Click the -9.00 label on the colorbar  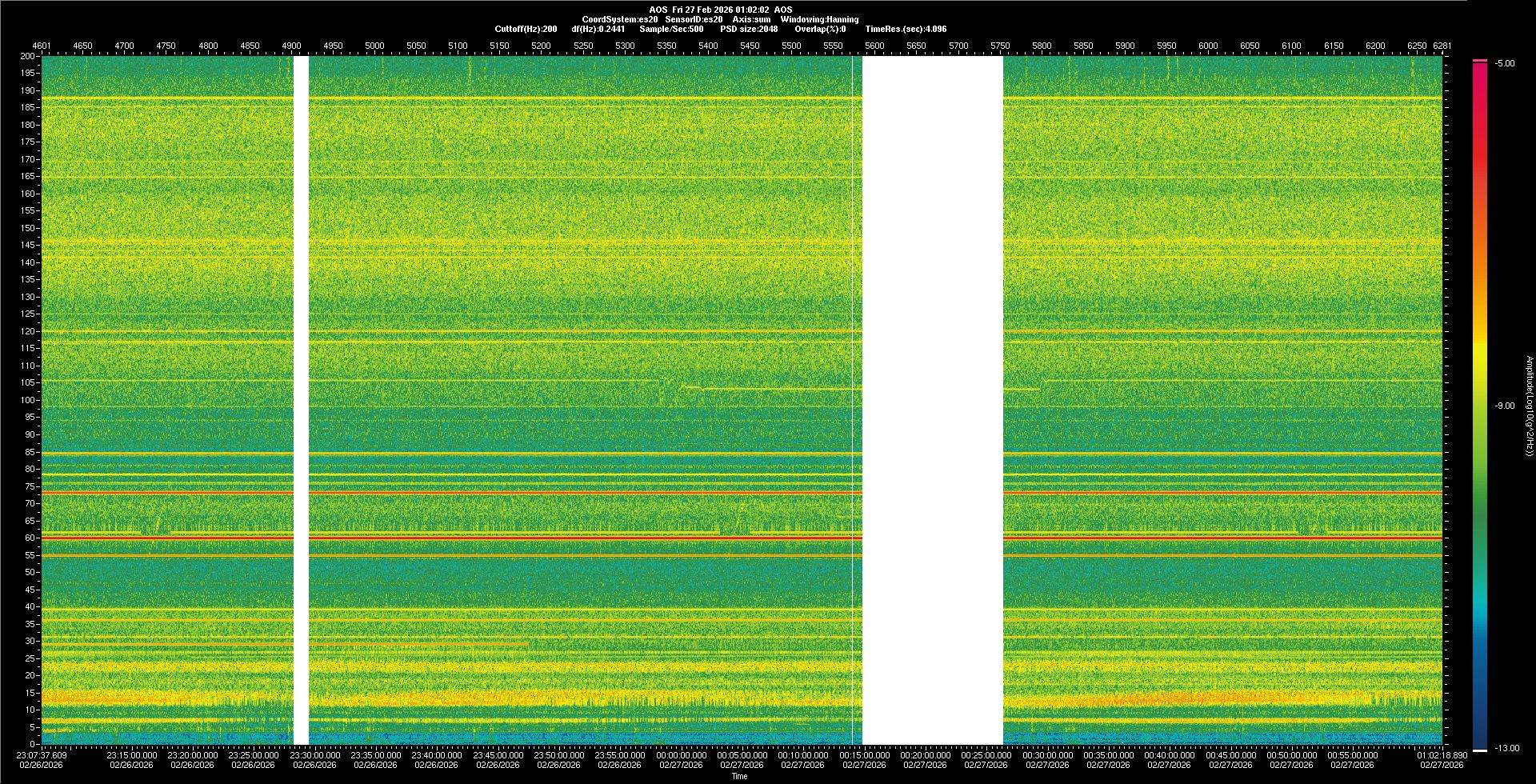click(1504, 406)
